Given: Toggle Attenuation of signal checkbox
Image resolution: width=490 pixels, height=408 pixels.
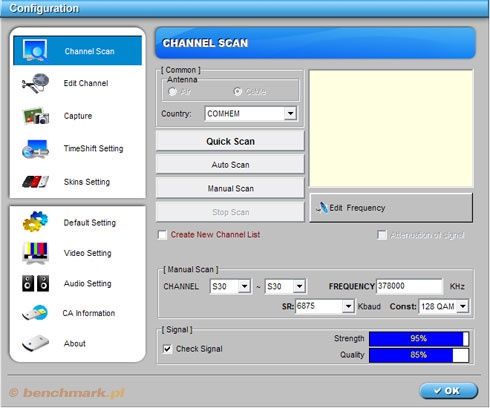Looking at the screenshot, I should tap(382, 235).
